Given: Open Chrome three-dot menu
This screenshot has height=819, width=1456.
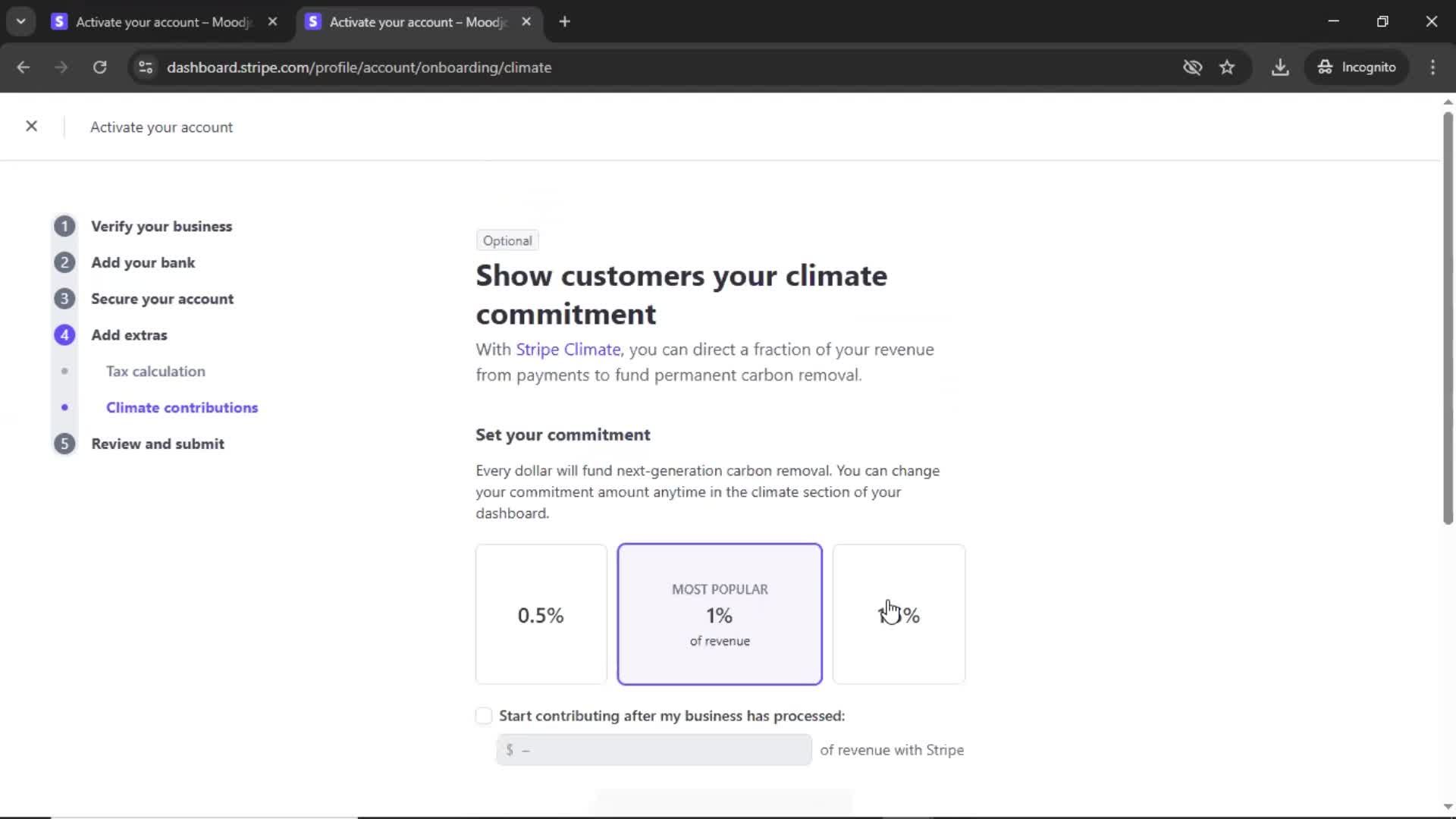Looking at the screenshot, I should pyautogui.click(x=1432, y=67).
